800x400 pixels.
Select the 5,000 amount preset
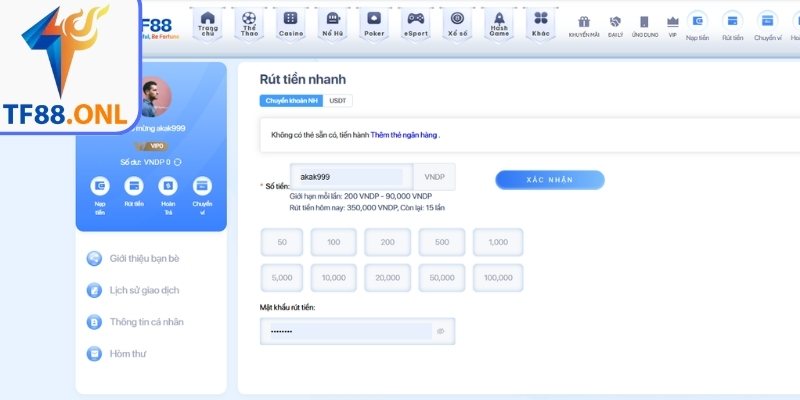click(282, 278)
